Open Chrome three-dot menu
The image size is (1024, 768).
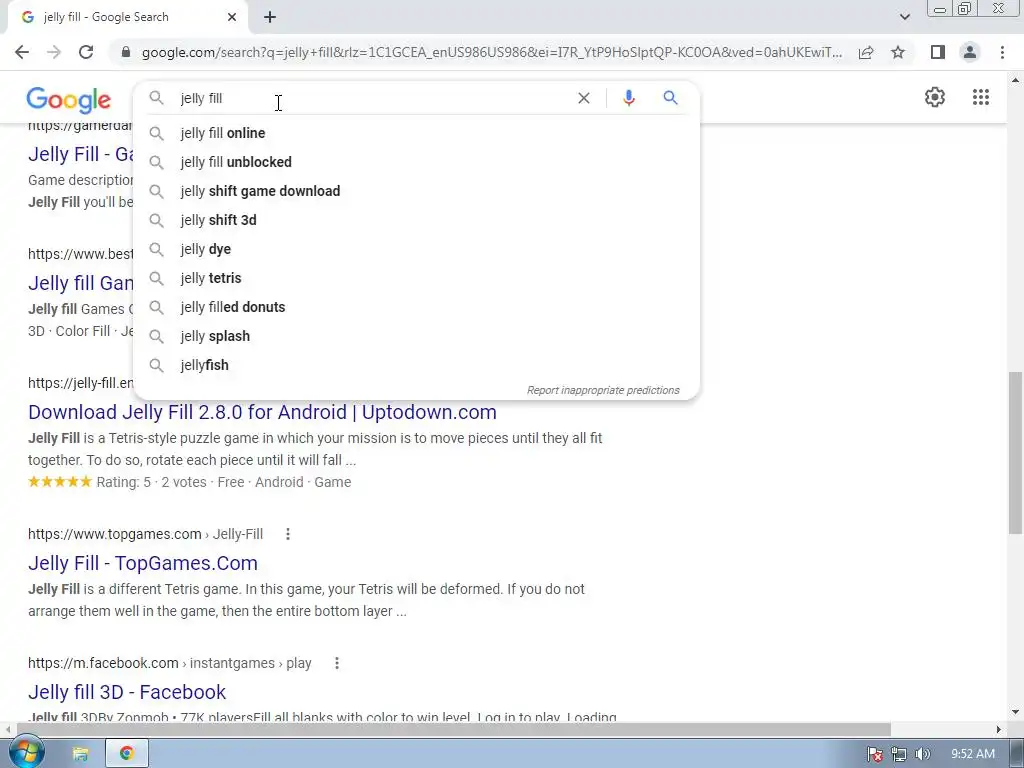(x=1002, y=52)
